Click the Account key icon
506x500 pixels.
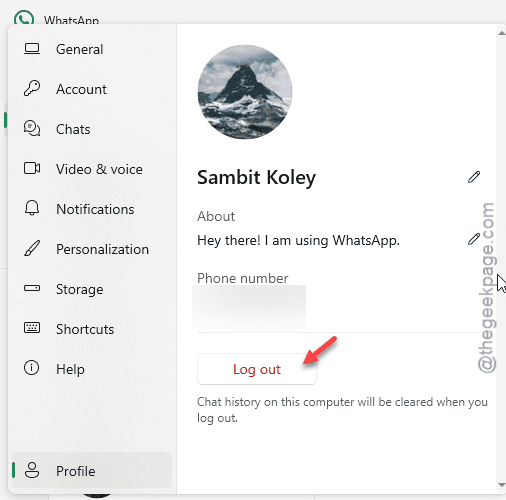click(32, 89)
